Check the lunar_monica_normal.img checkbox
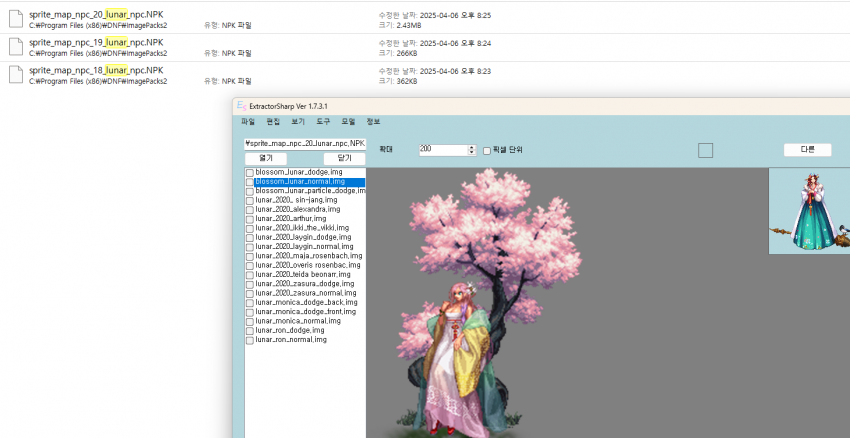Image resolution: width=850 pixels, height=438 pixels. point(250,321)
